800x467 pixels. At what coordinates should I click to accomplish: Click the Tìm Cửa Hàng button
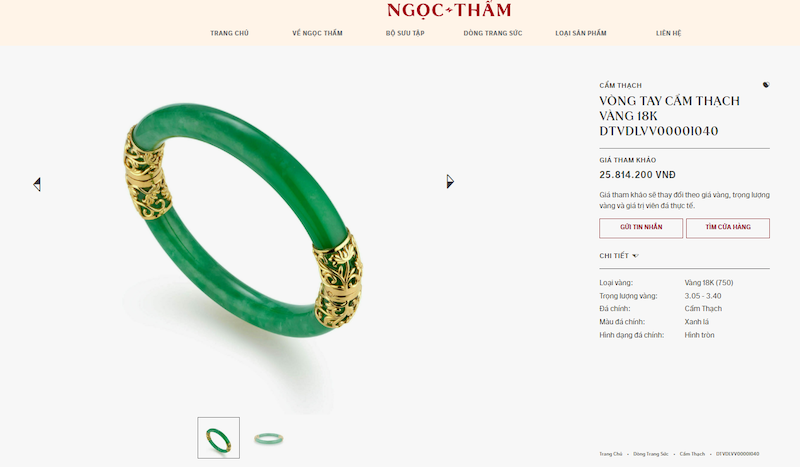tap(728, 228)
